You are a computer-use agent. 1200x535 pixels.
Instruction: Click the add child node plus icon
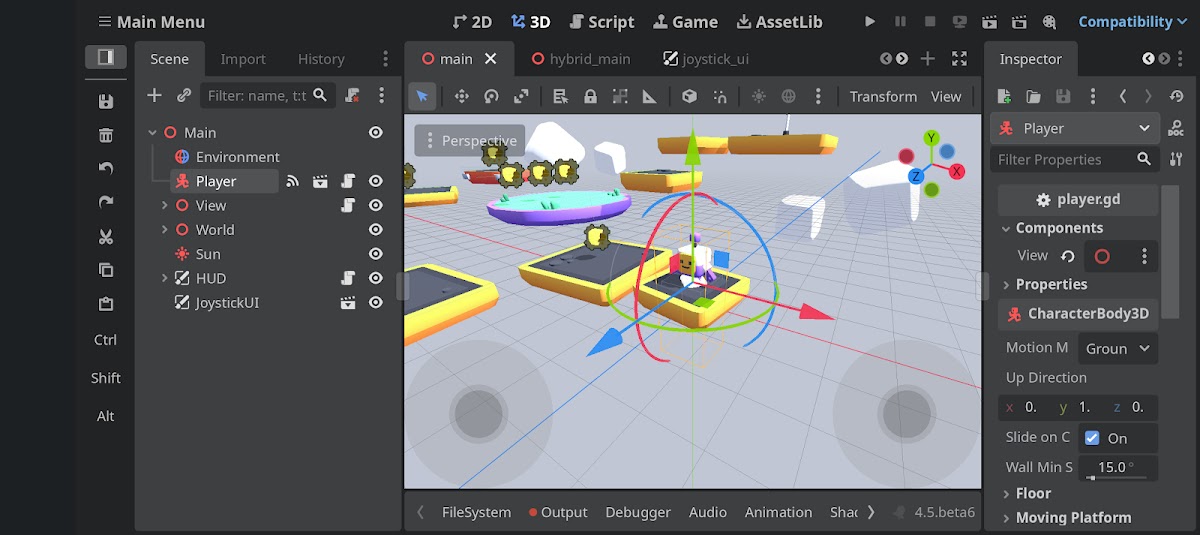click(x=154, y=96)
